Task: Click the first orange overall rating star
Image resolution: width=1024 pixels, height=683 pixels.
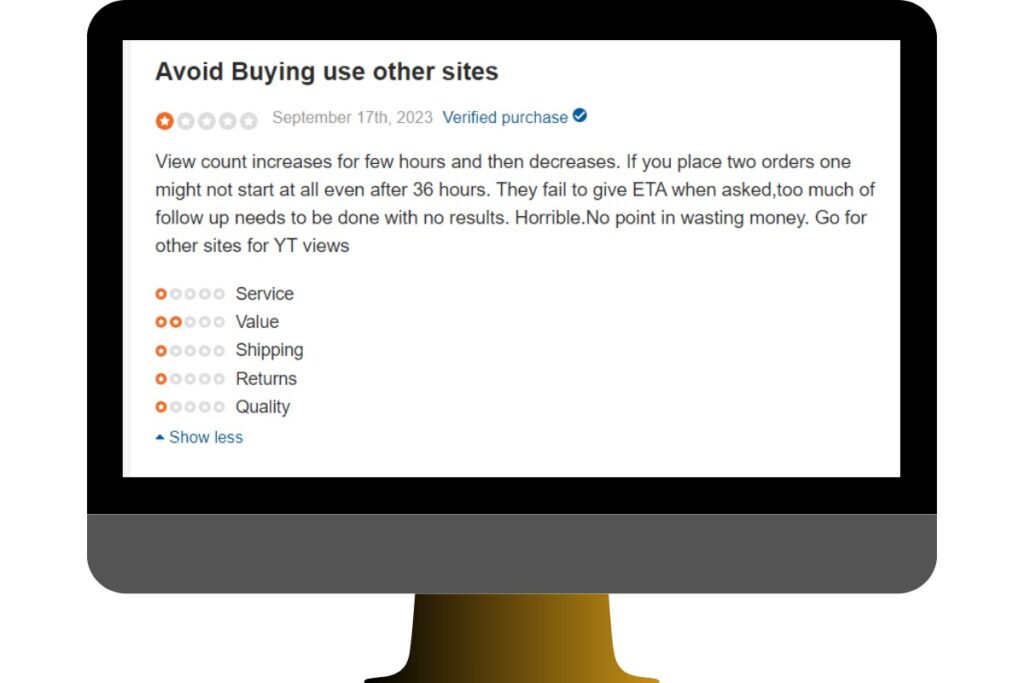Action: [x=165, y=121]
